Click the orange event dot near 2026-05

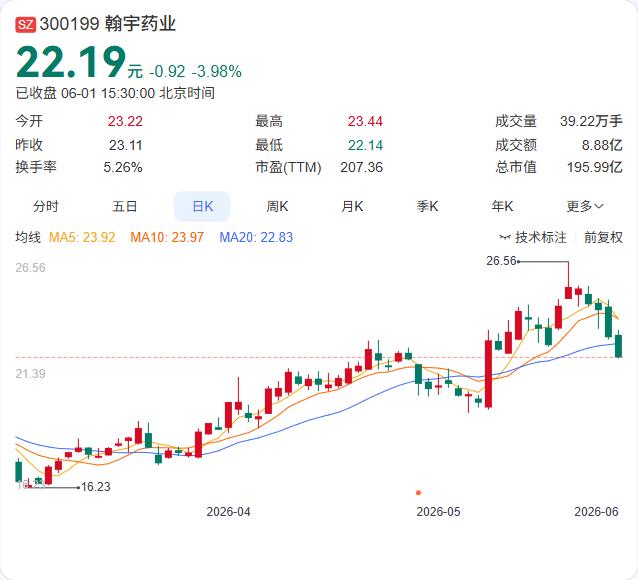(x=418, y=492)
